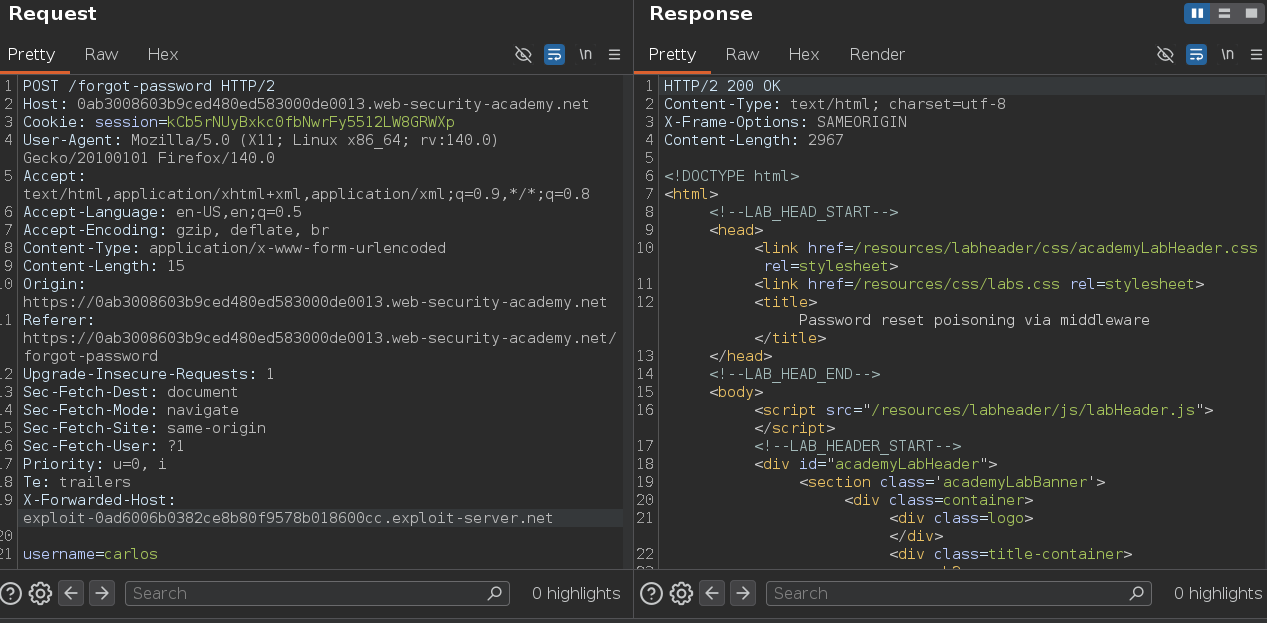Click 'Request' panel heading
This screenshot has height=623, width=1267.
(53, 14)
